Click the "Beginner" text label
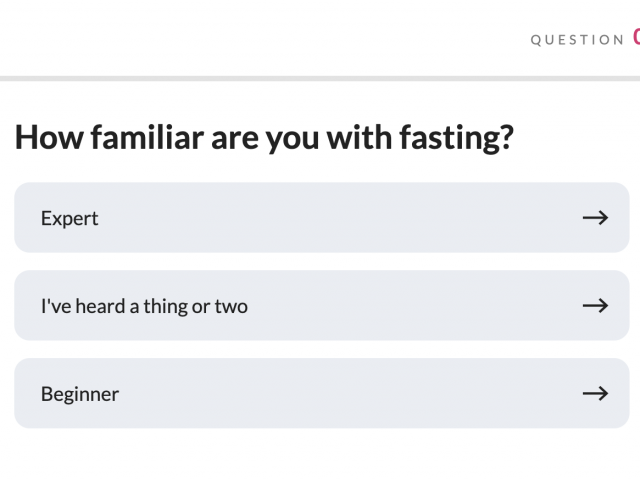640x480 pixels. pos(79,394)
